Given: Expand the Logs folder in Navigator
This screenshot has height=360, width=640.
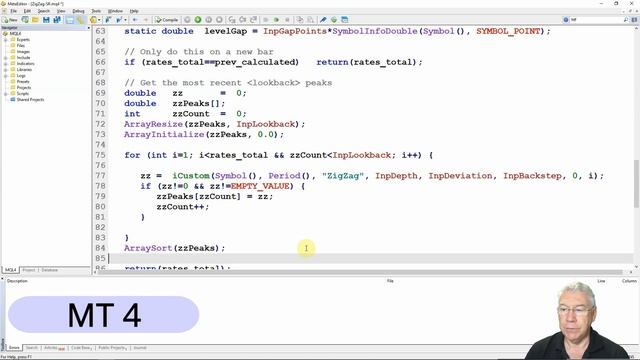Looking at the screenshot, I should pos(6,76).
